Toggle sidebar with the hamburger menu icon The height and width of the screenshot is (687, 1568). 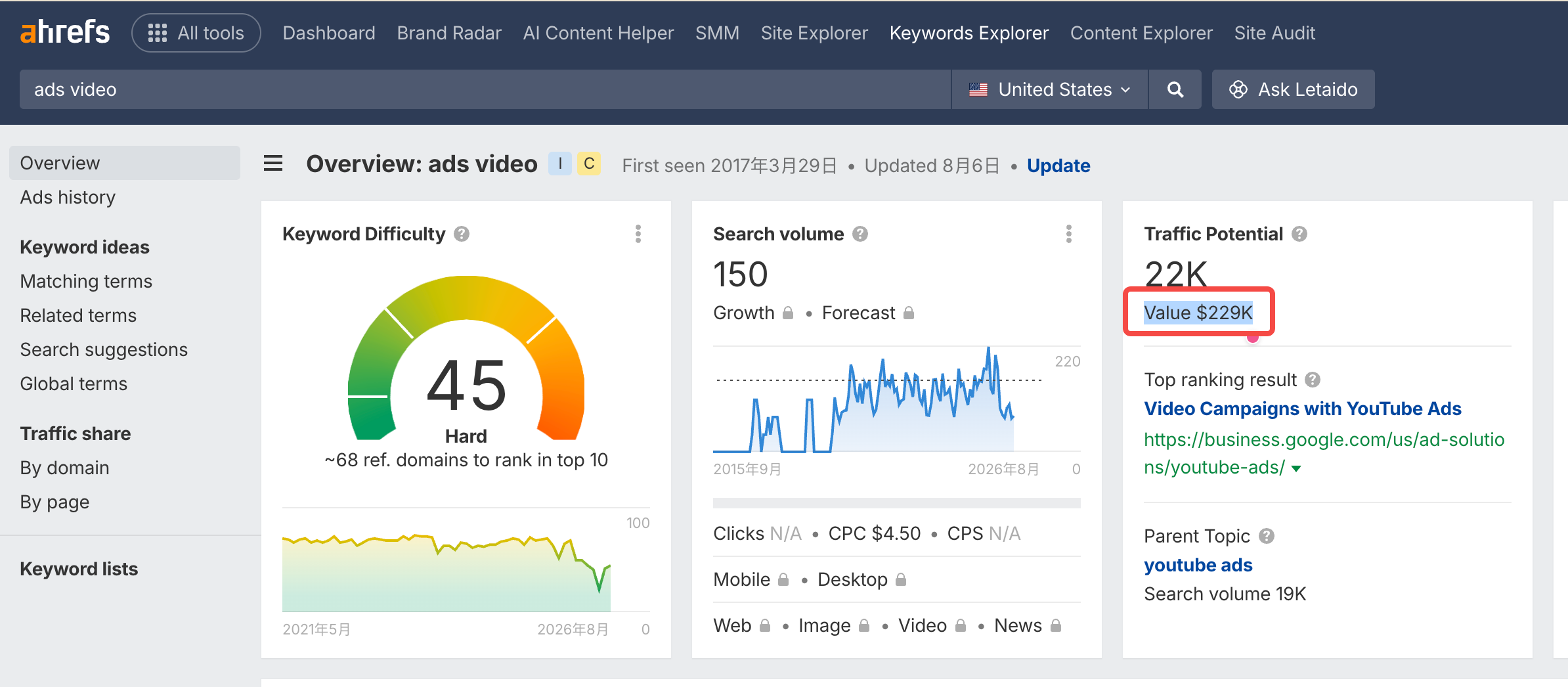point(273,164)
